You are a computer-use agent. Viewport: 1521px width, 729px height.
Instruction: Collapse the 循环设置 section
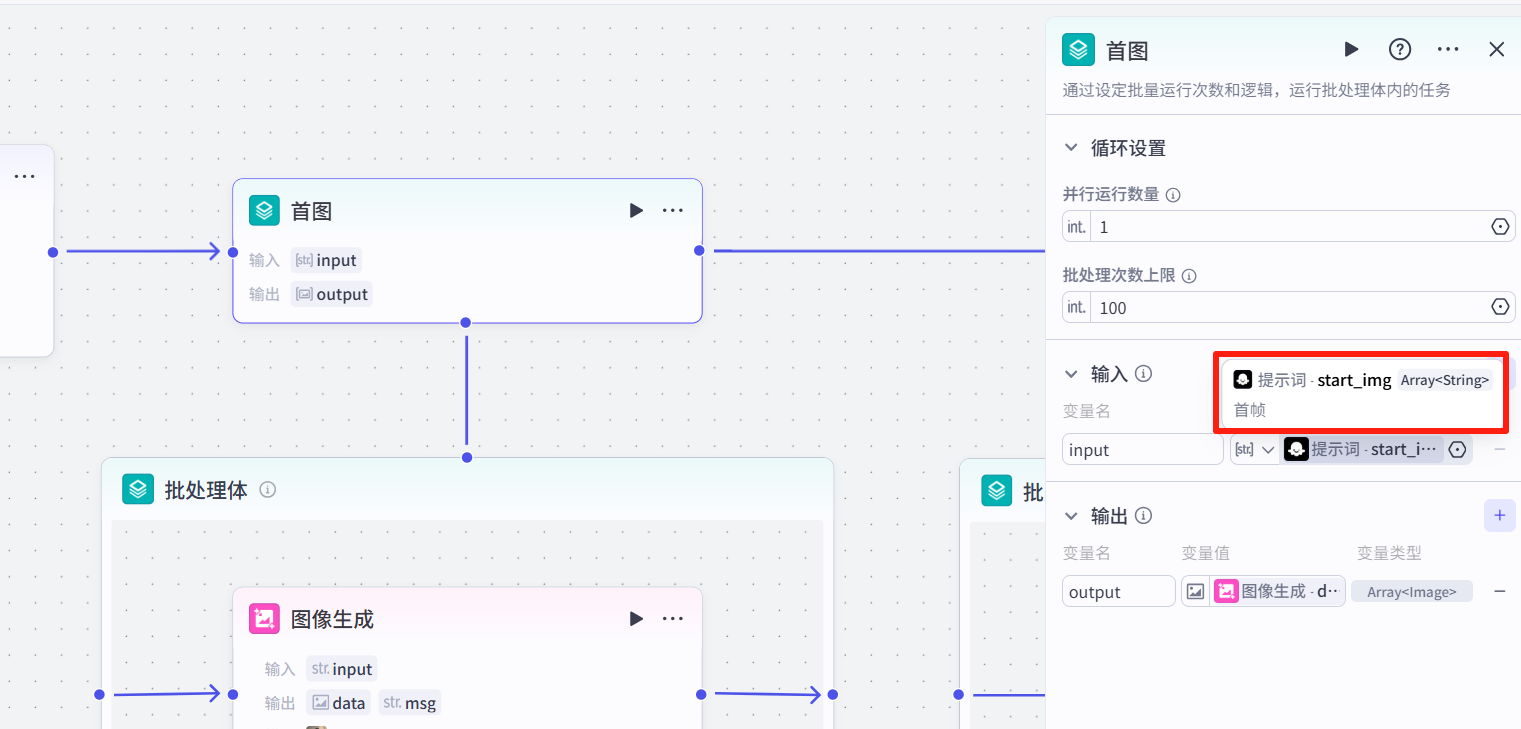pyautogui.click(x=1071, y=148)
